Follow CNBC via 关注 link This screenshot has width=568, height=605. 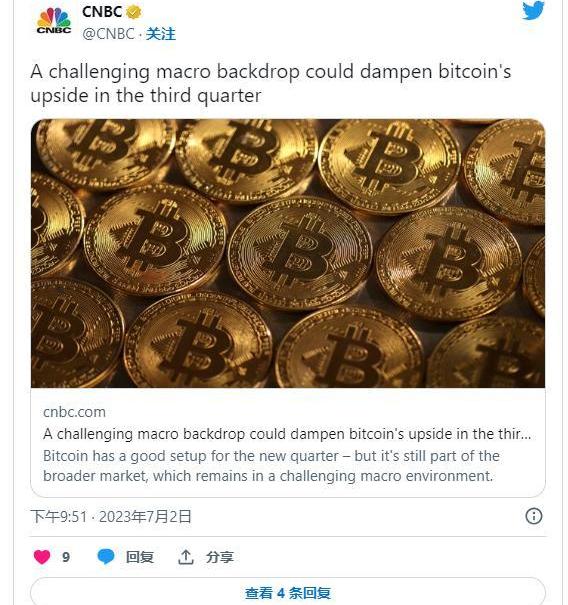click(x=161, y=34)
